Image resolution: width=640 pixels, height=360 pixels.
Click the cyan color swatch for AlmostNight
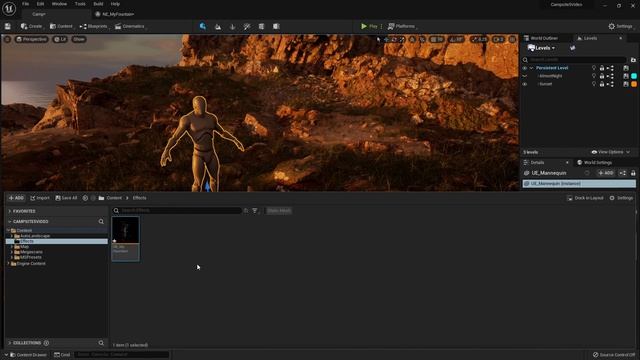[x=634, y=76]
